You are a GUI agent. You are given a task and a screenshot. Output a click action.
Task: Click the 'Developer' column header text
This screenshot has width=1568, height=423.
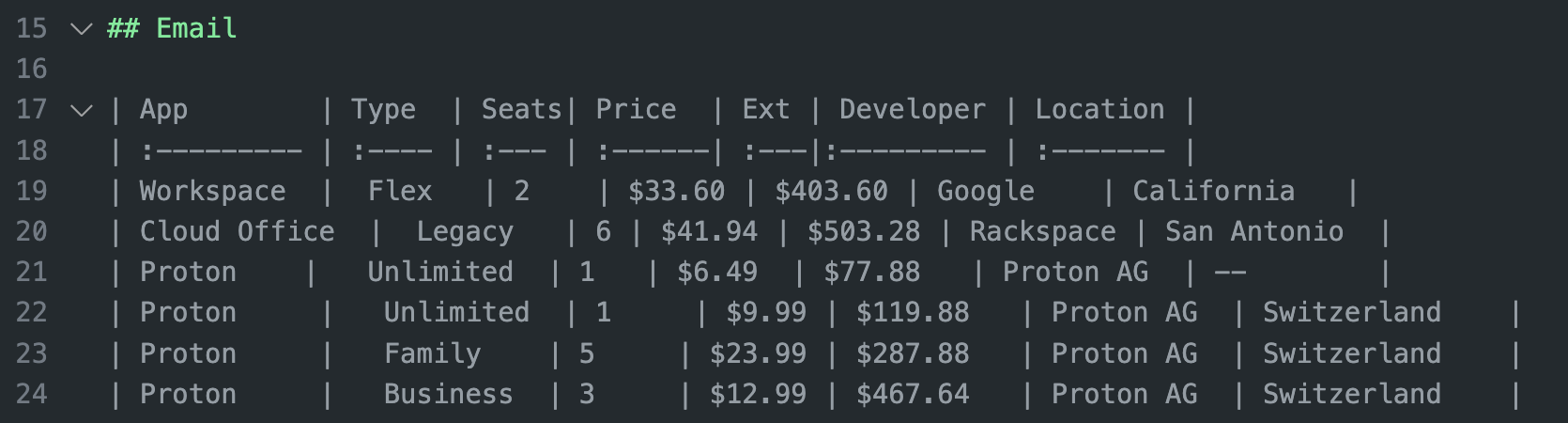[x=912, y=110]
